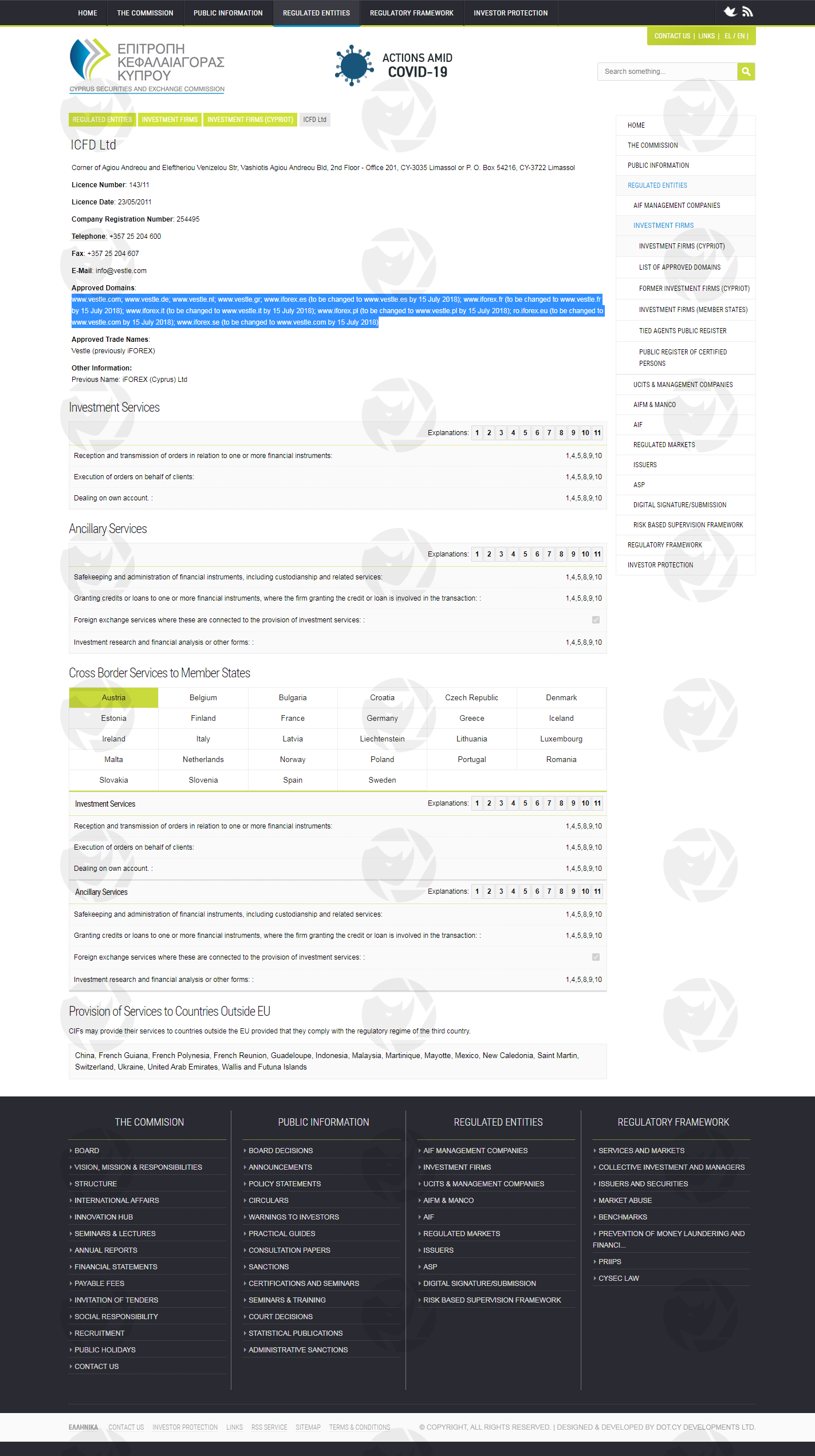The height and width of the screenshot is (1456, 815).
Task: Click the green search magnifier button
Action: point(746,72)
